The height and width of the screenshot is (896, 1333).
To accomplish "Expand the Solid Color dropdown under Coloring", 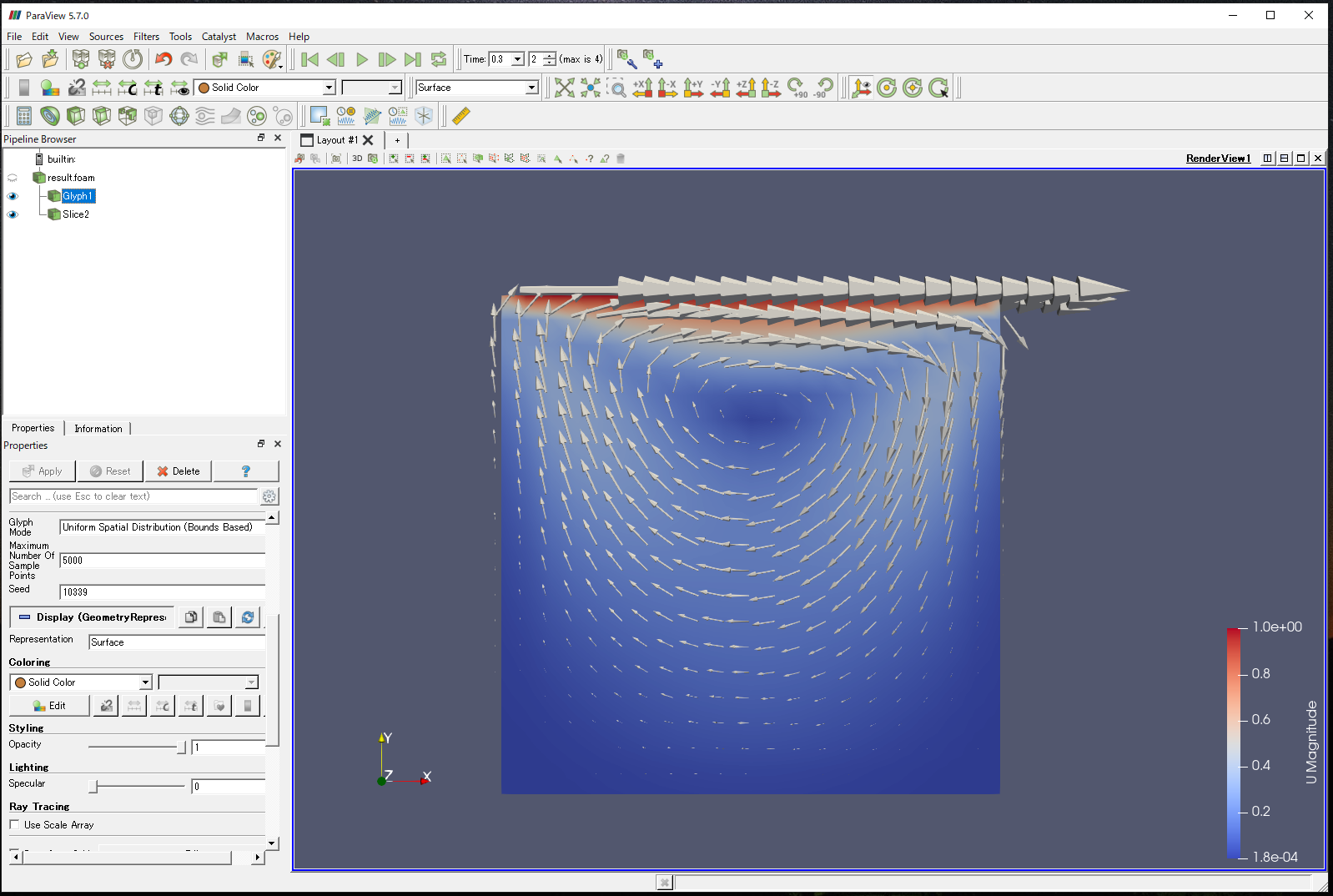I will coord(81,682).
